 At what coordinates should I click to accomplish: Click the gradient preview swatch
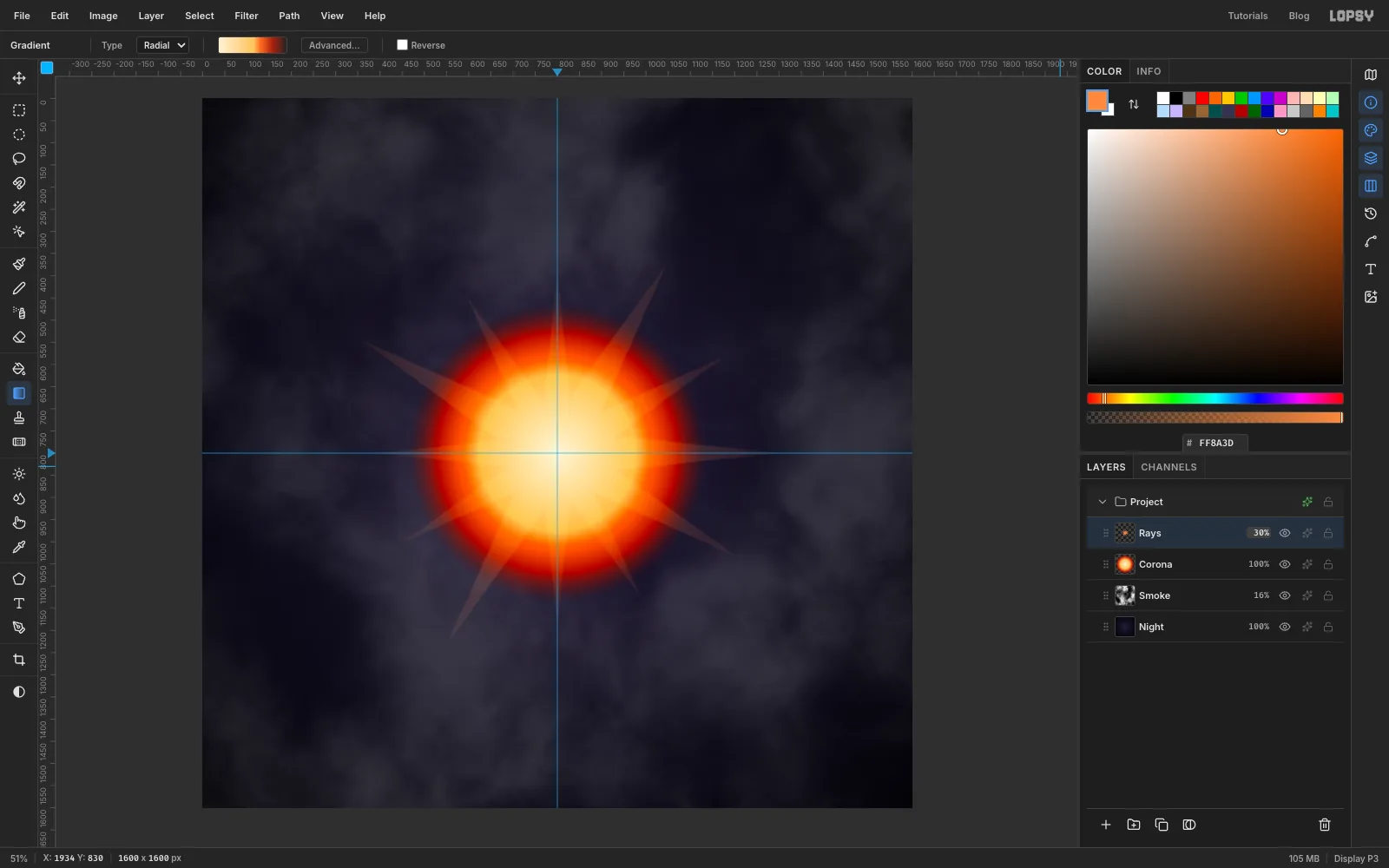coord(253,45)
